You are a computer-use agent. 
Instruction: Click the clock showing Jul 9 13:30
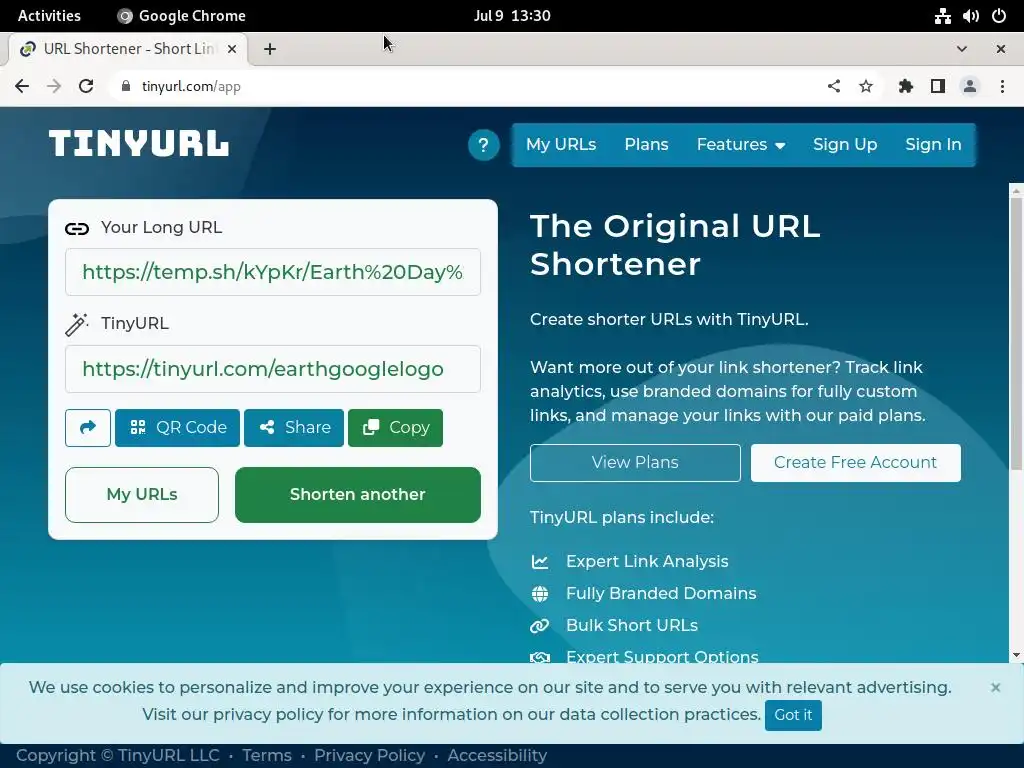[512, 16]
